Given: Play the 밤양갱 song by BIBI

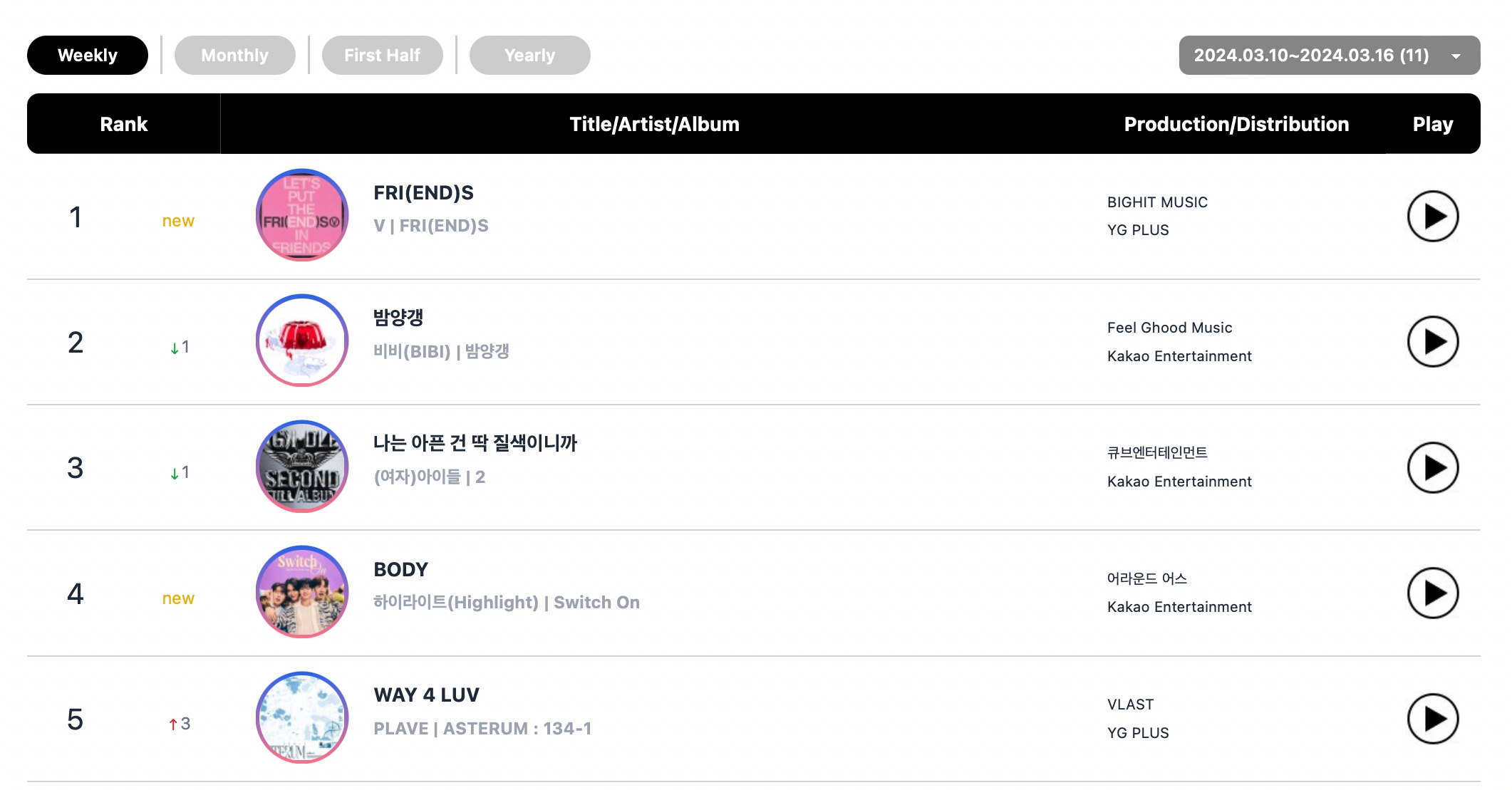Looking at the screenshot, I should coord(1432,342).
